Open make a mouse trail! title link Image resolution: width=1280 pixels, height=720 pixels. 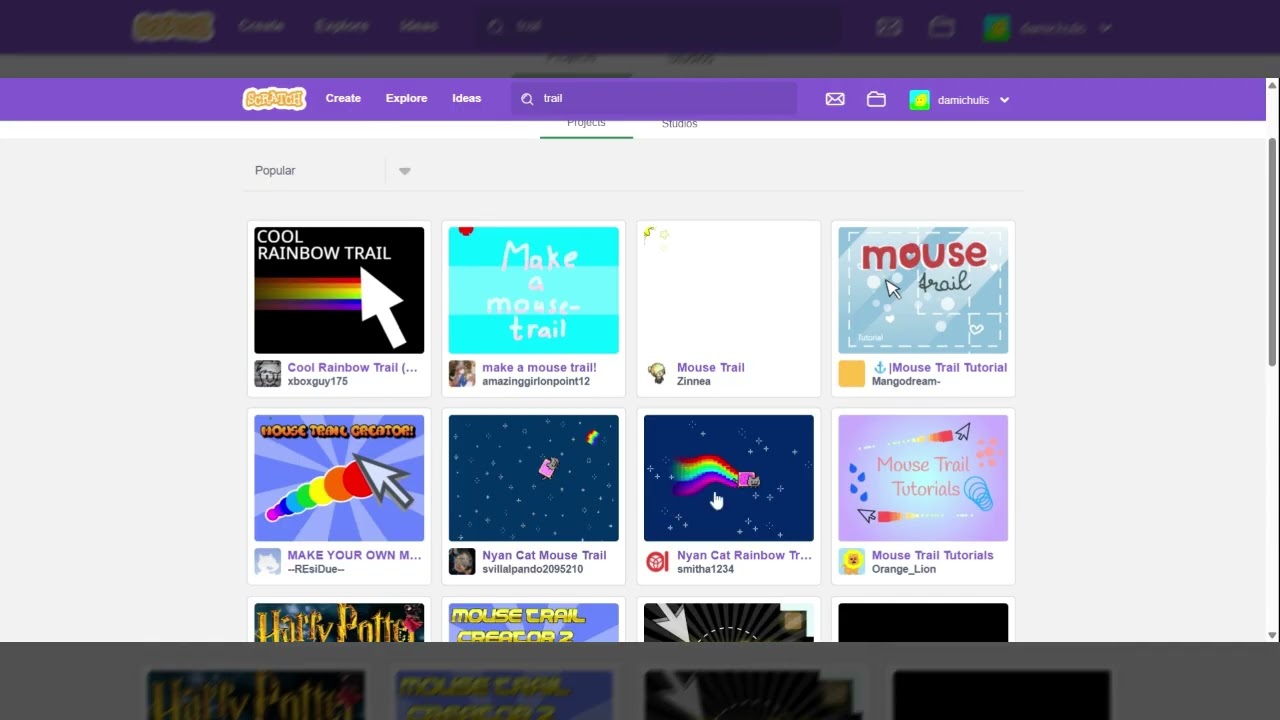[x=539, y=367]
